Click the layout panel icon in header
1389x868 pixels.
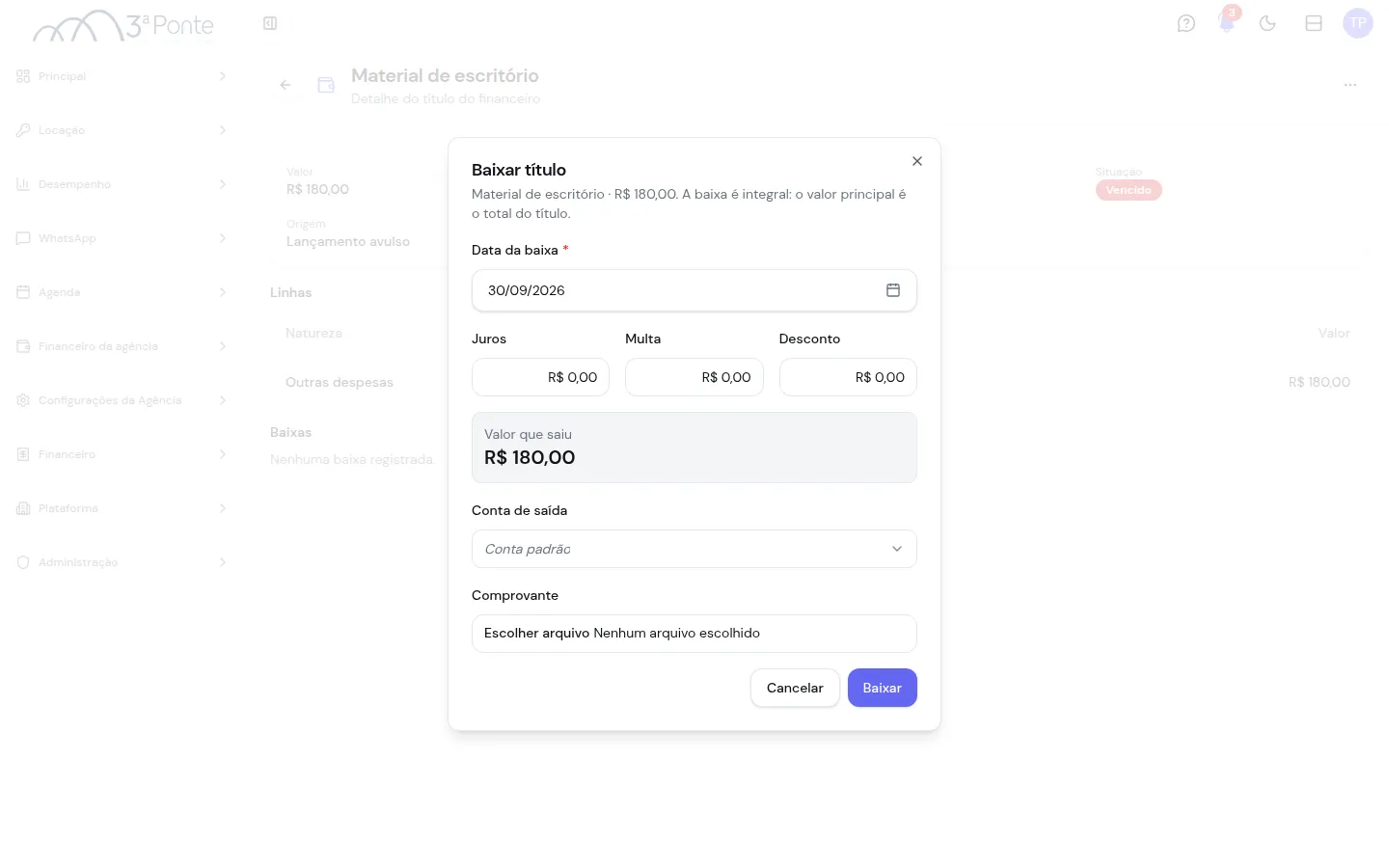pos(1314,23)
